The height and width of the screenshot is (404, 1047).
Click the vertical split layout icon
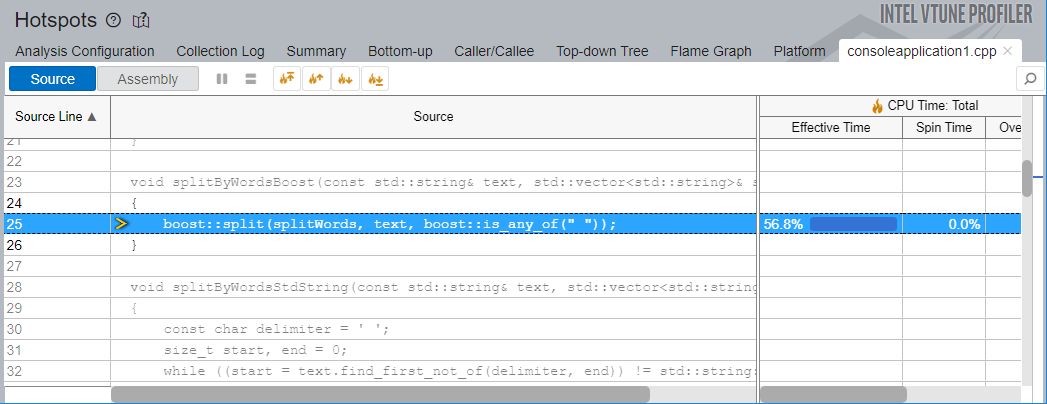(222, 79)
